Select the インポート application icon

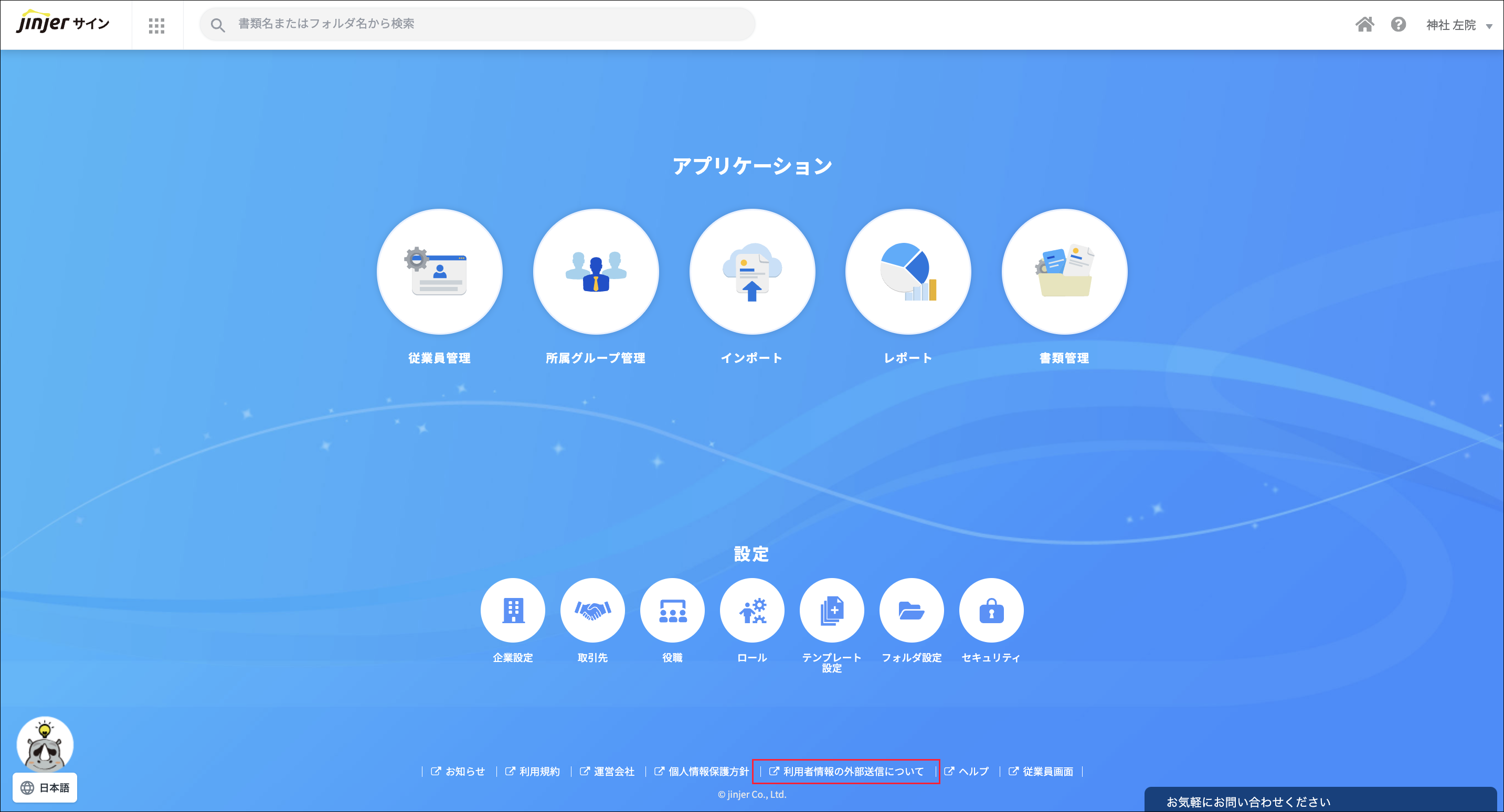coord(752,272)
